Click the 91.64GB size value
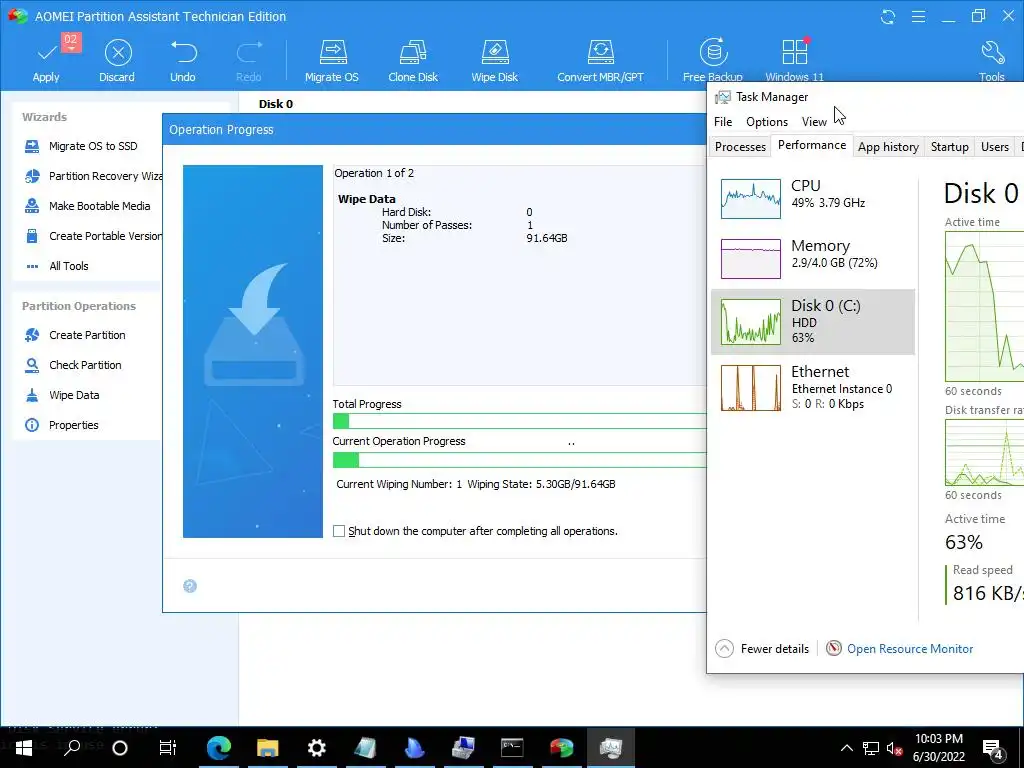Viewport: 1024px width, 768px height. 547,238
